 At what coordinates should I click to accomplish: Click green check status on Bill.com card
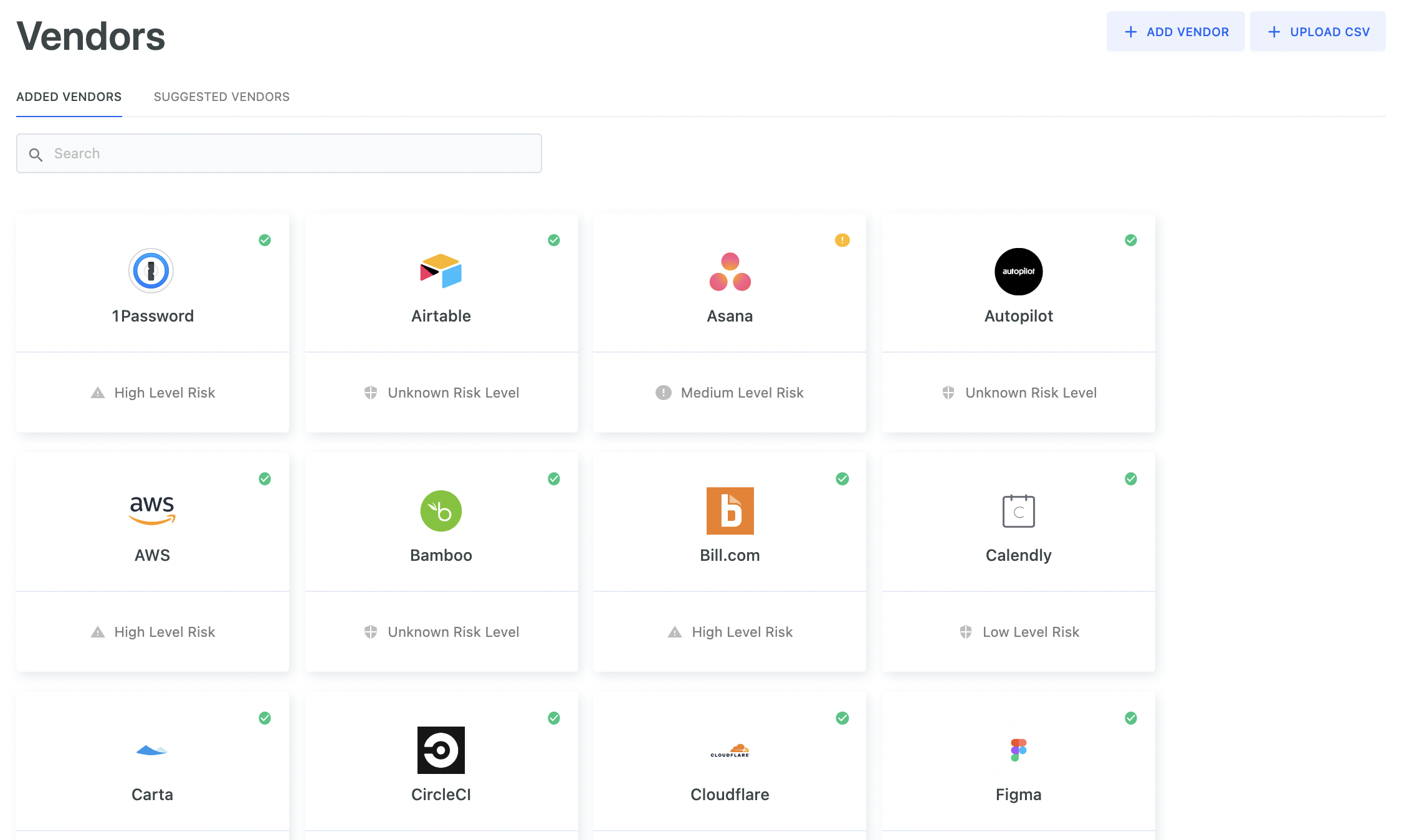[842, 479]
